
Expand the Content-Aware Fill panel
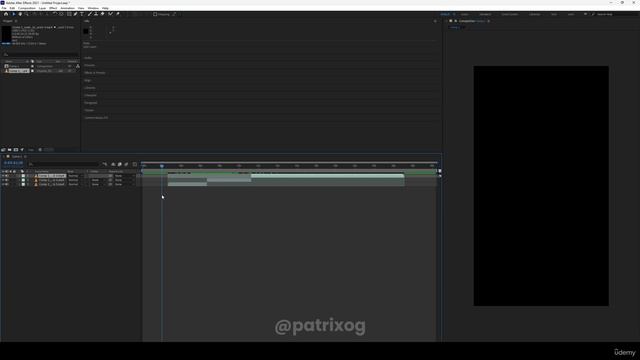pyautogui.click(x=96, y=118)
